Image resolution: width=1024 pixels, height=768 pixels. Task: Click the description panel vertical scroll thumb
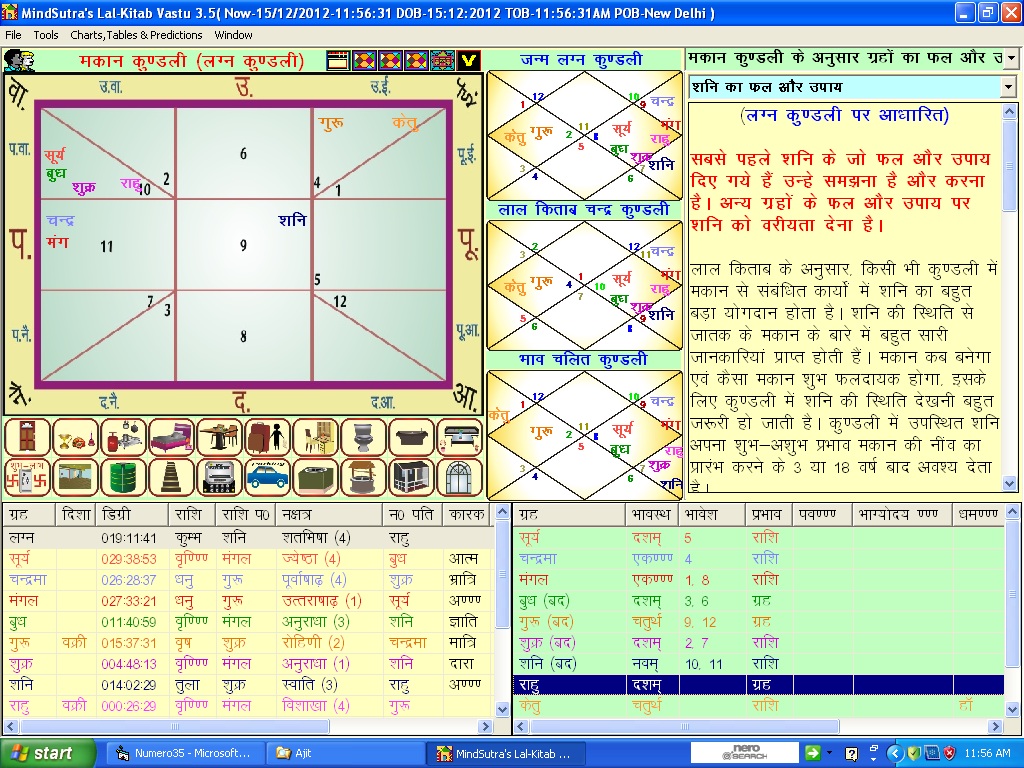pyautogui.click(x=1009, y=165)
